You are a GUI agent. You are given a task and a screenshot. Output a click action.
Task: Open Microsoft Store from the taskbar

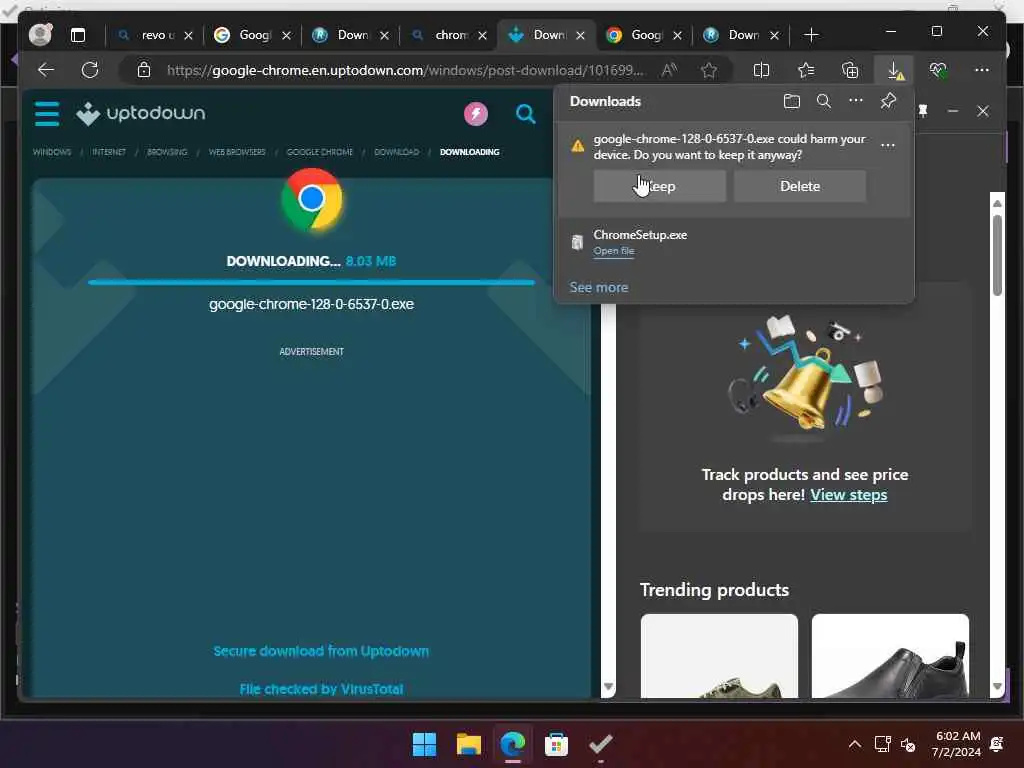[x=556, y=744]
